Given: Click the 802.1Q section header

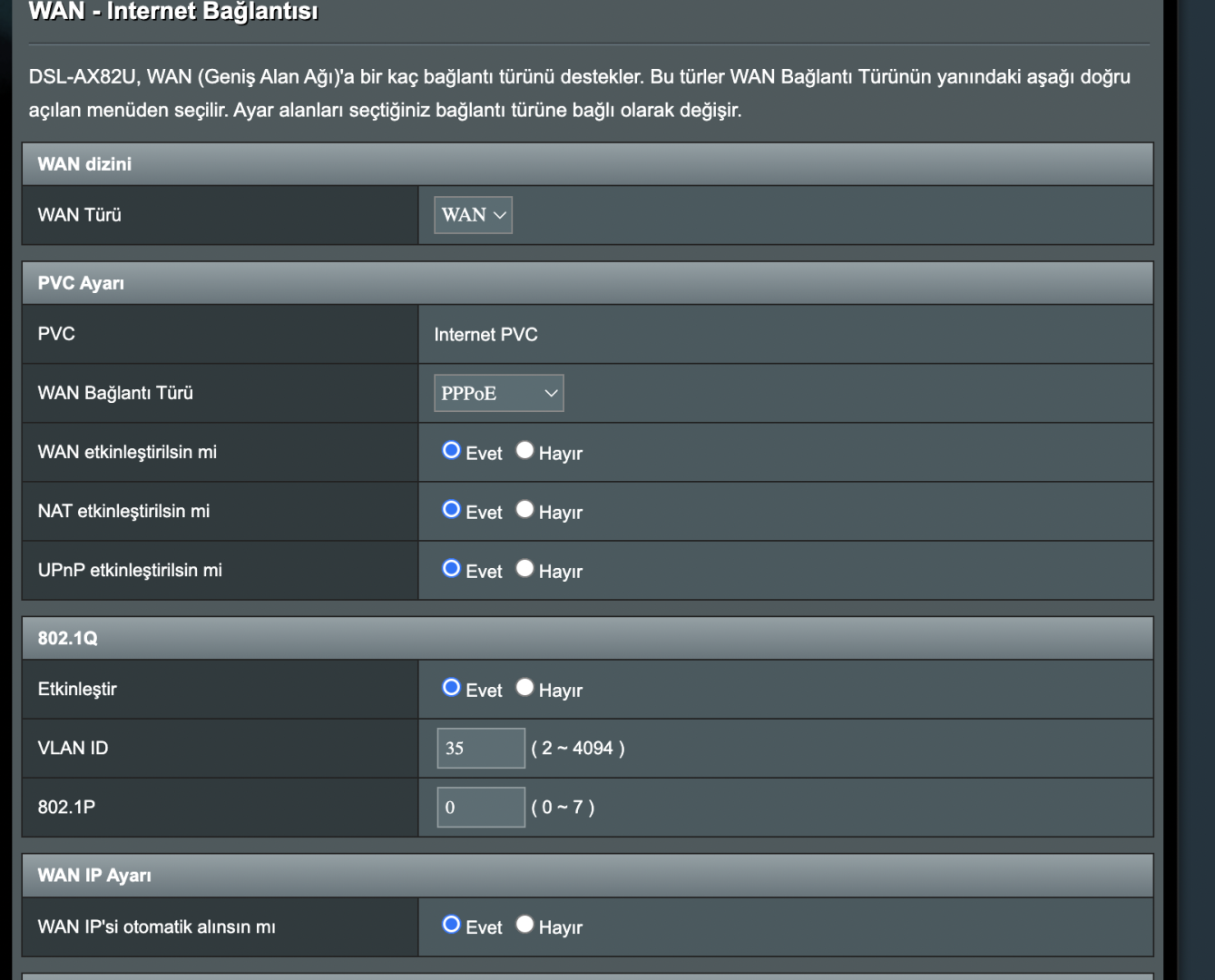Looking at the screenshot, I should [67, 638].
